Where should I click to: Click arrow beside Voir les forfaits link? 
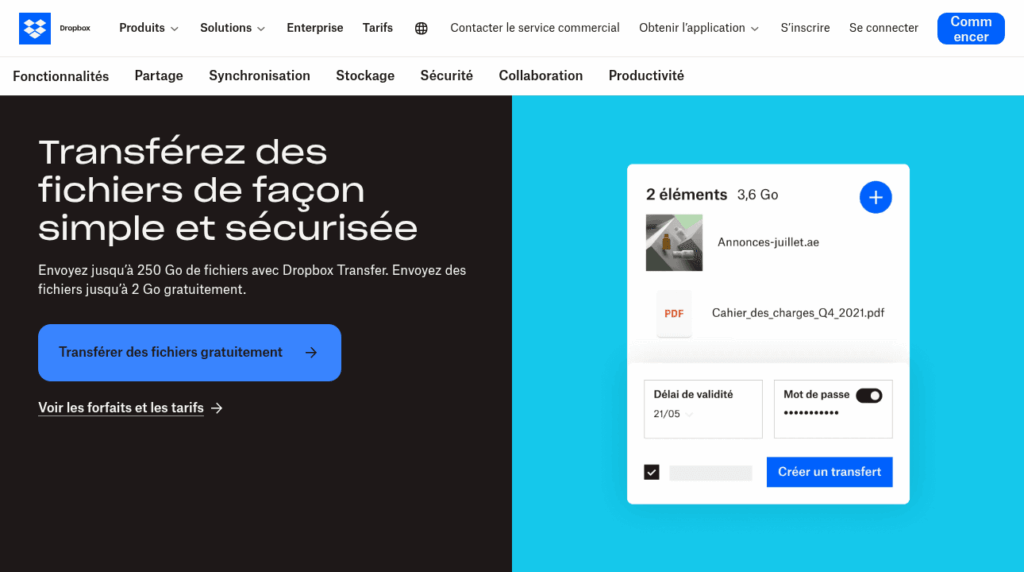pos(217,408)
